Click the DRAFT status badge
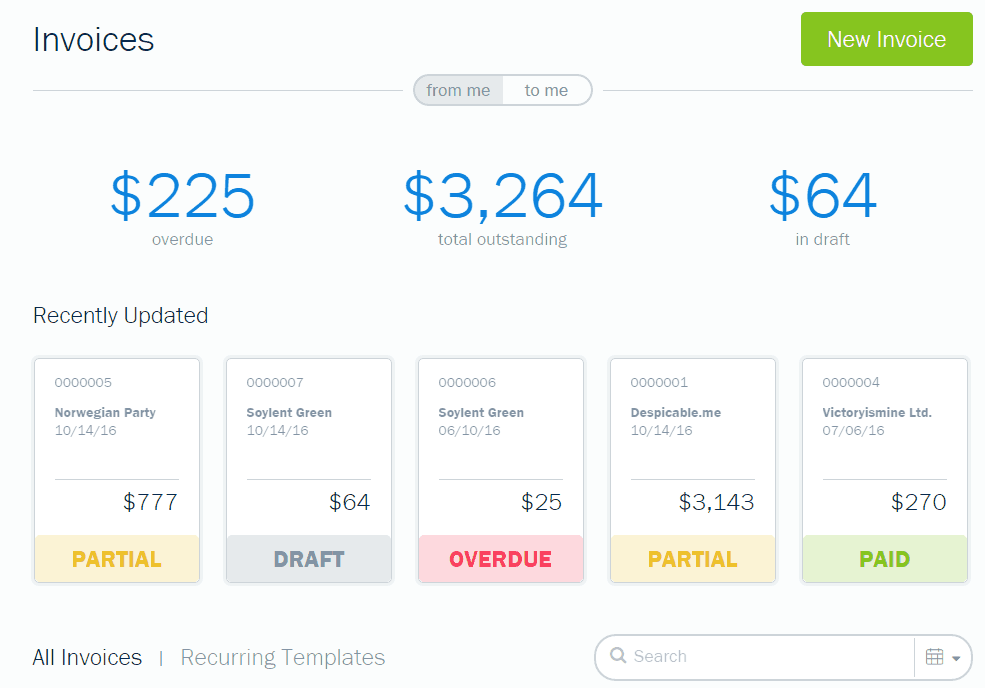985x688 pixels. coord(308,559)
